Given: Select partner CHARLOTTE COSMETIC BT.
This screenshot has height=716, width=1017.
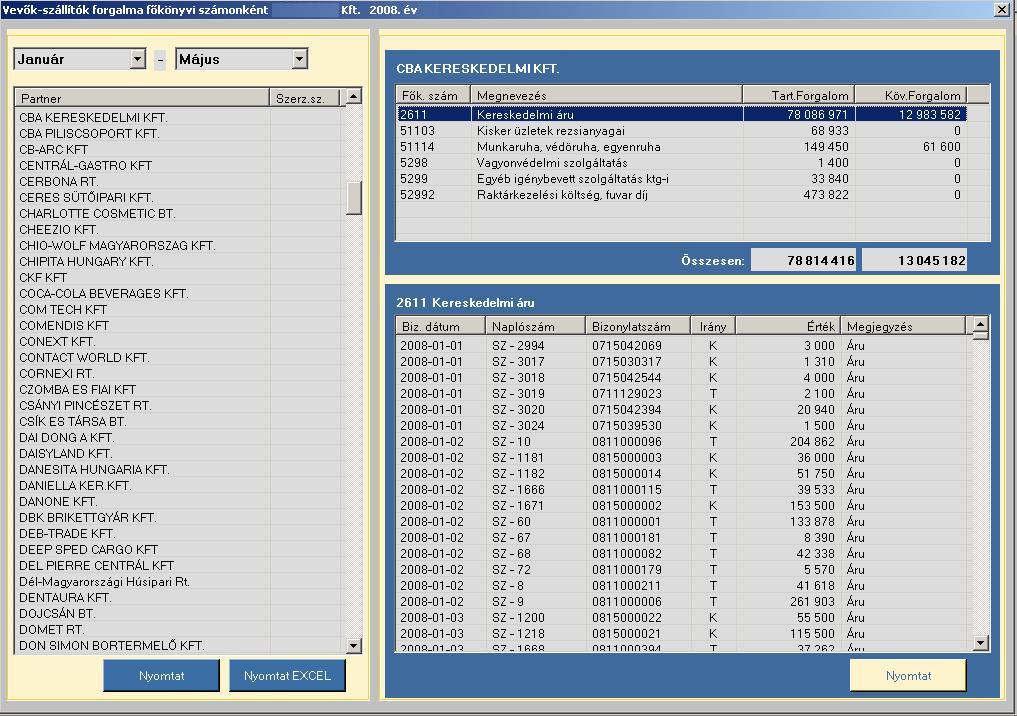Looking at the screenshot, I should (178, 213).
